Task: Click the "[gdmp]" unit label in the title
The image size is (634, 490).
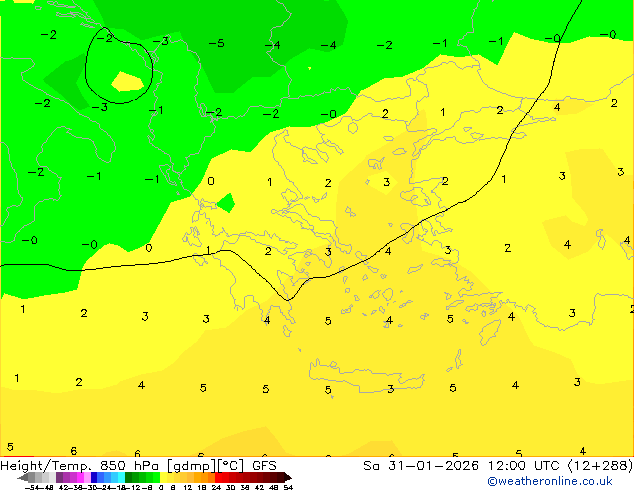Action: 192,466
